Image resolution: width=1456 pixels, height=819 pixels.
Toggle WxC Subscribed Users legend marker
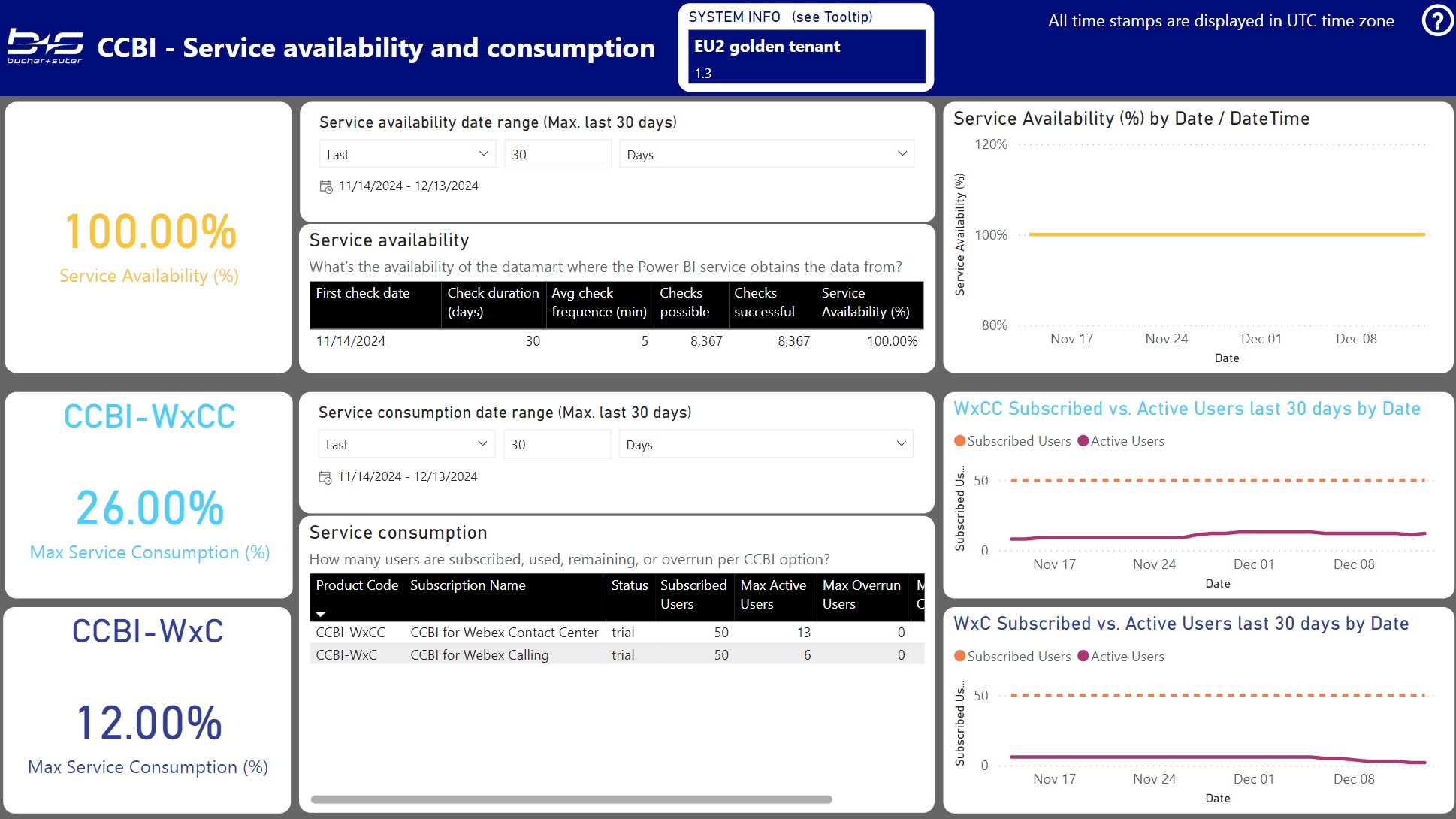(x=959, y=656)
